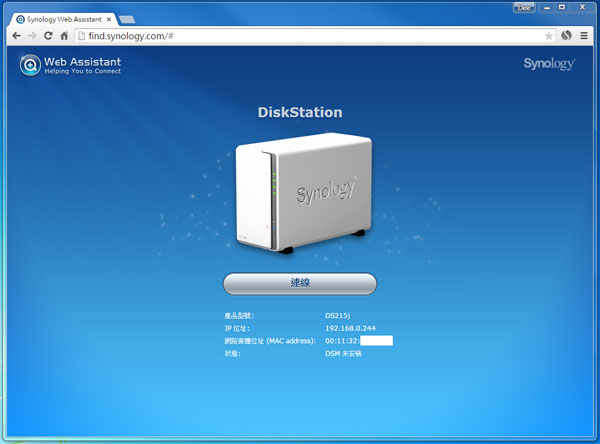
Task: Click the round extension icon beside the star
Action: click(x=566, y=35)
